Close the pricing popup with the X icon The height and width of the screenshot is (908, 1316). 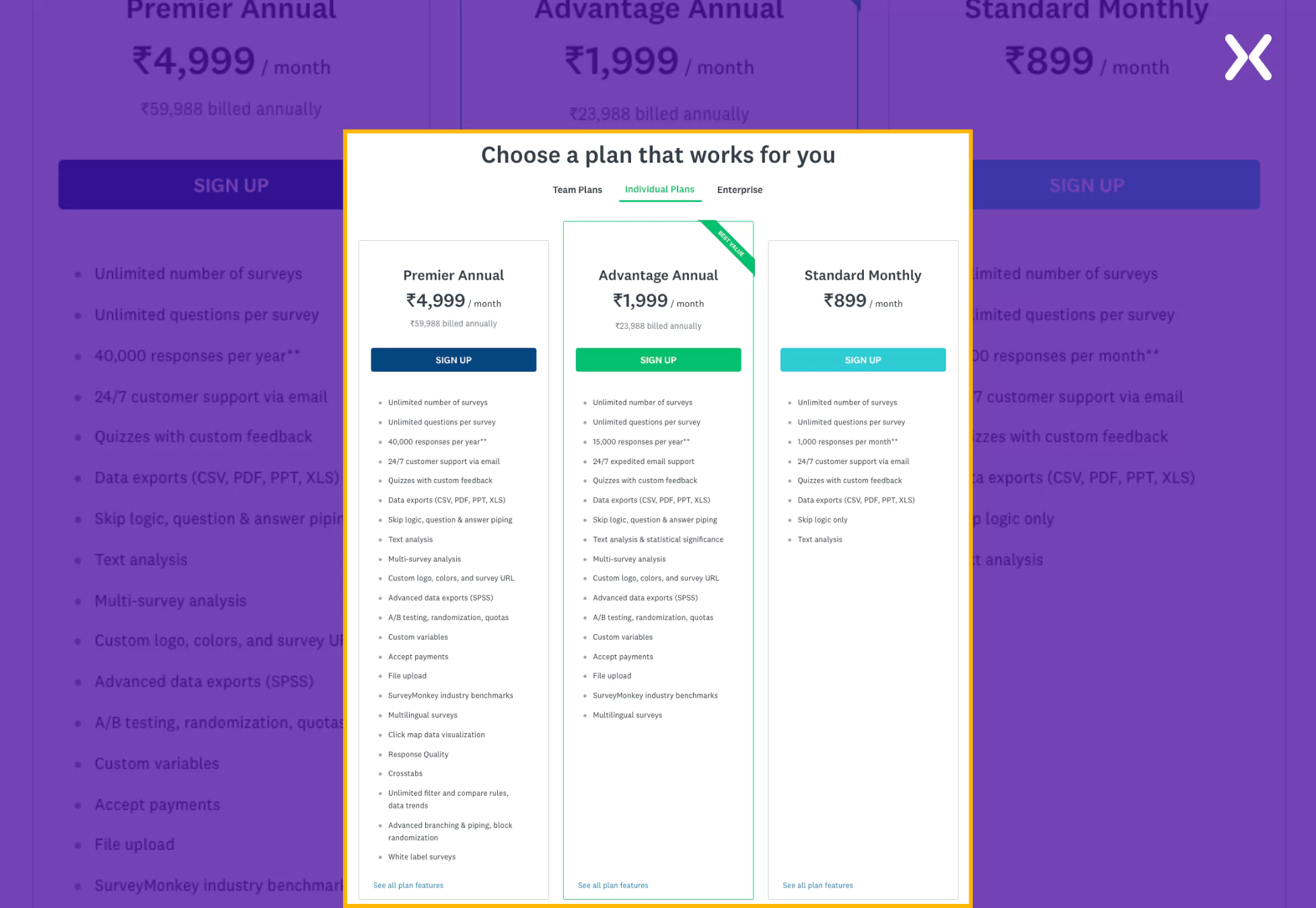[x=1248, y=57]
